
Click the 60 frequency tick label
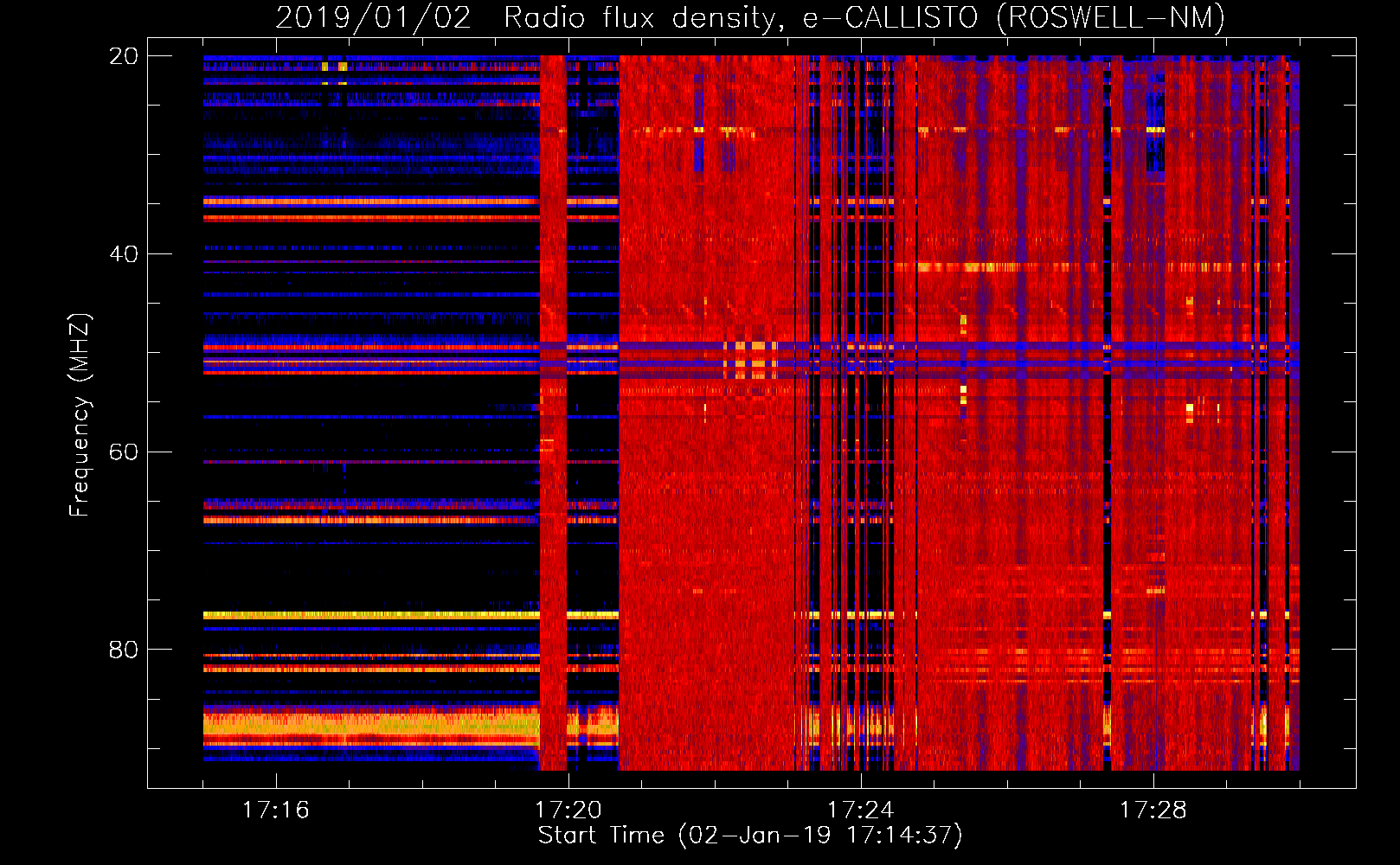pos(124,452)
